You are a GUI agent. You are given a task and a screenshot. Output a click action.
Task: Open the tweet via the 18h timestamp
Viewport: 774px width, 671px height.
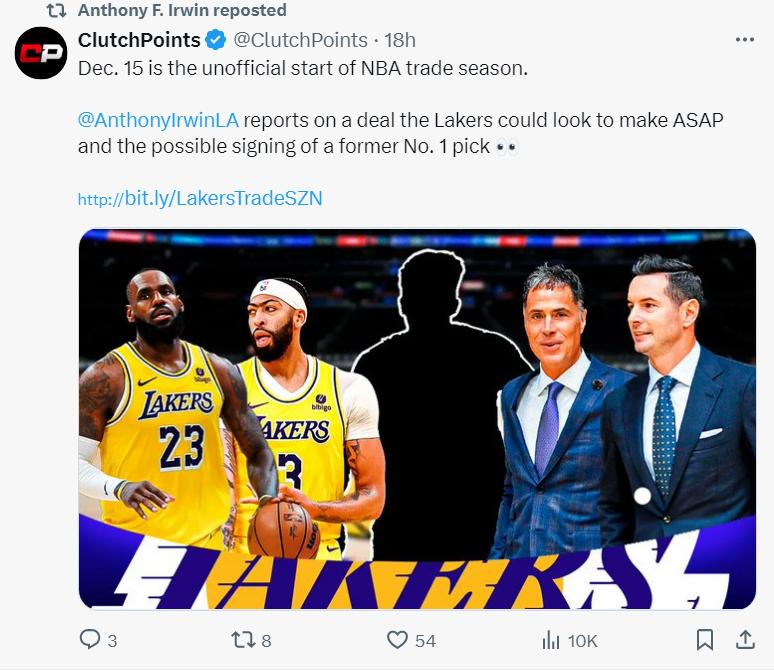point(401,40)
